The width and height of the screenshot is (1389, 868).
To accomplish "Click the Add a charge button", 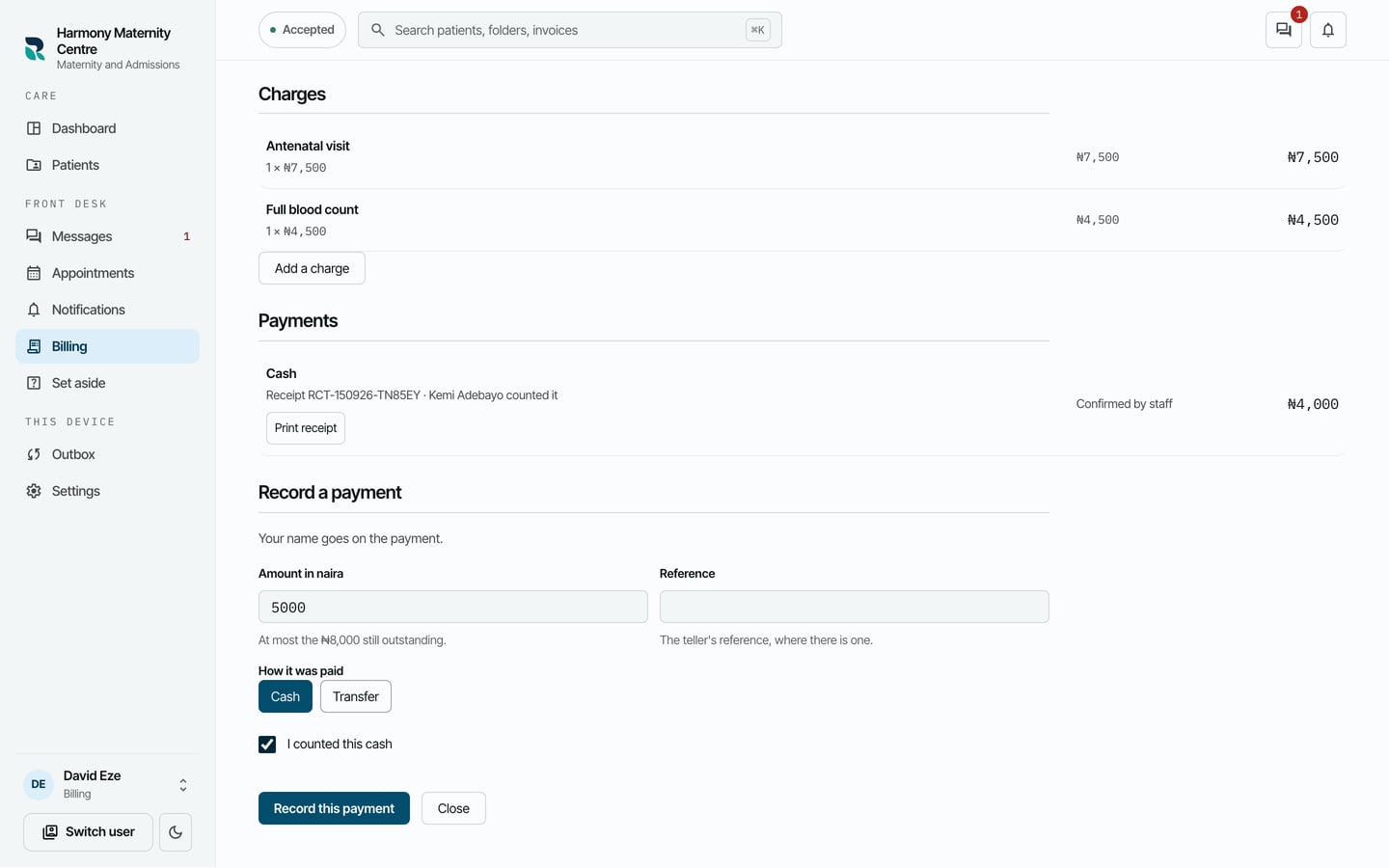I will (x=312, y=268).
